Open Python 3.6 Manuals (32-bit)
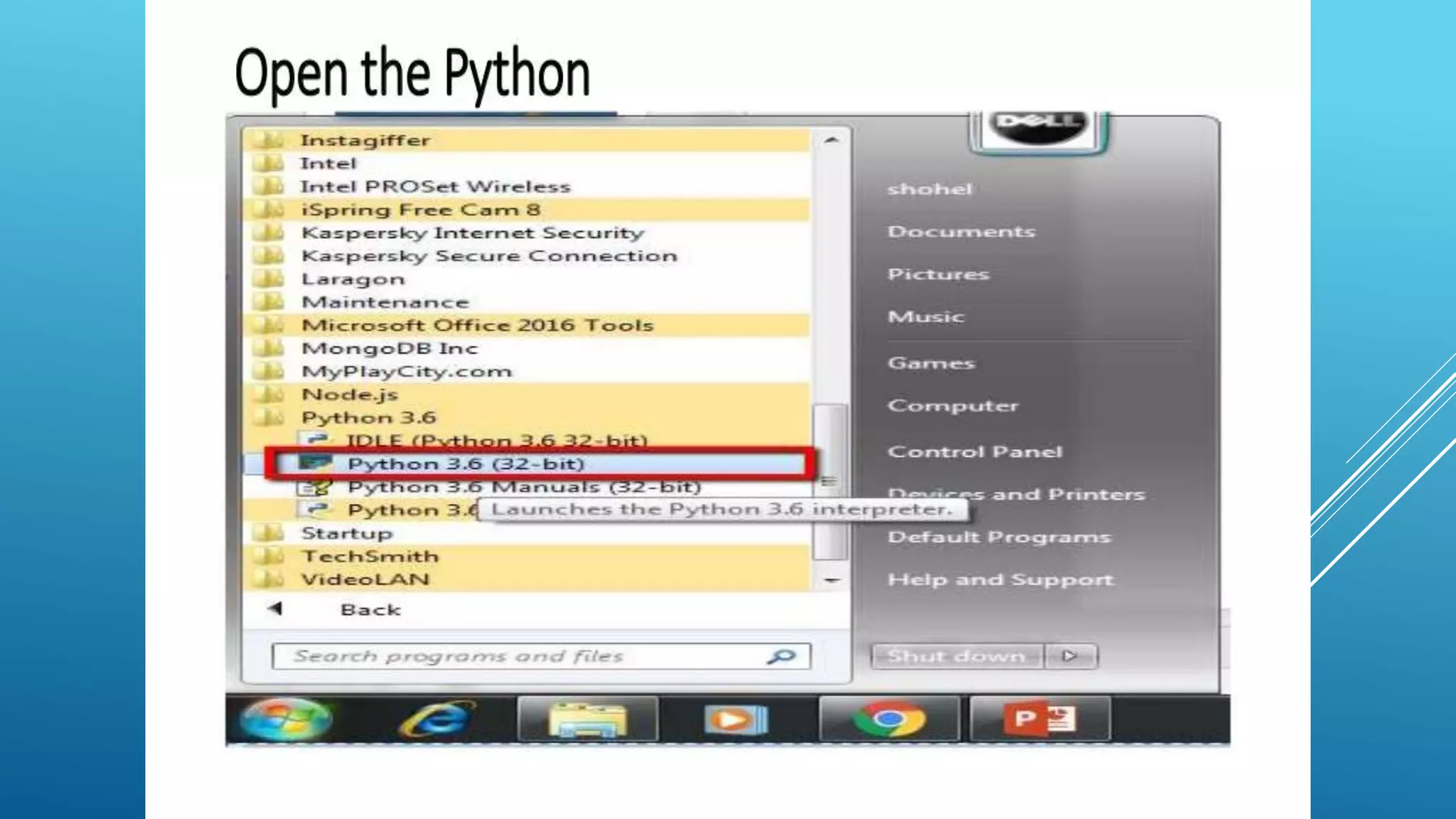1456x819 pixels. pos(523,488)
